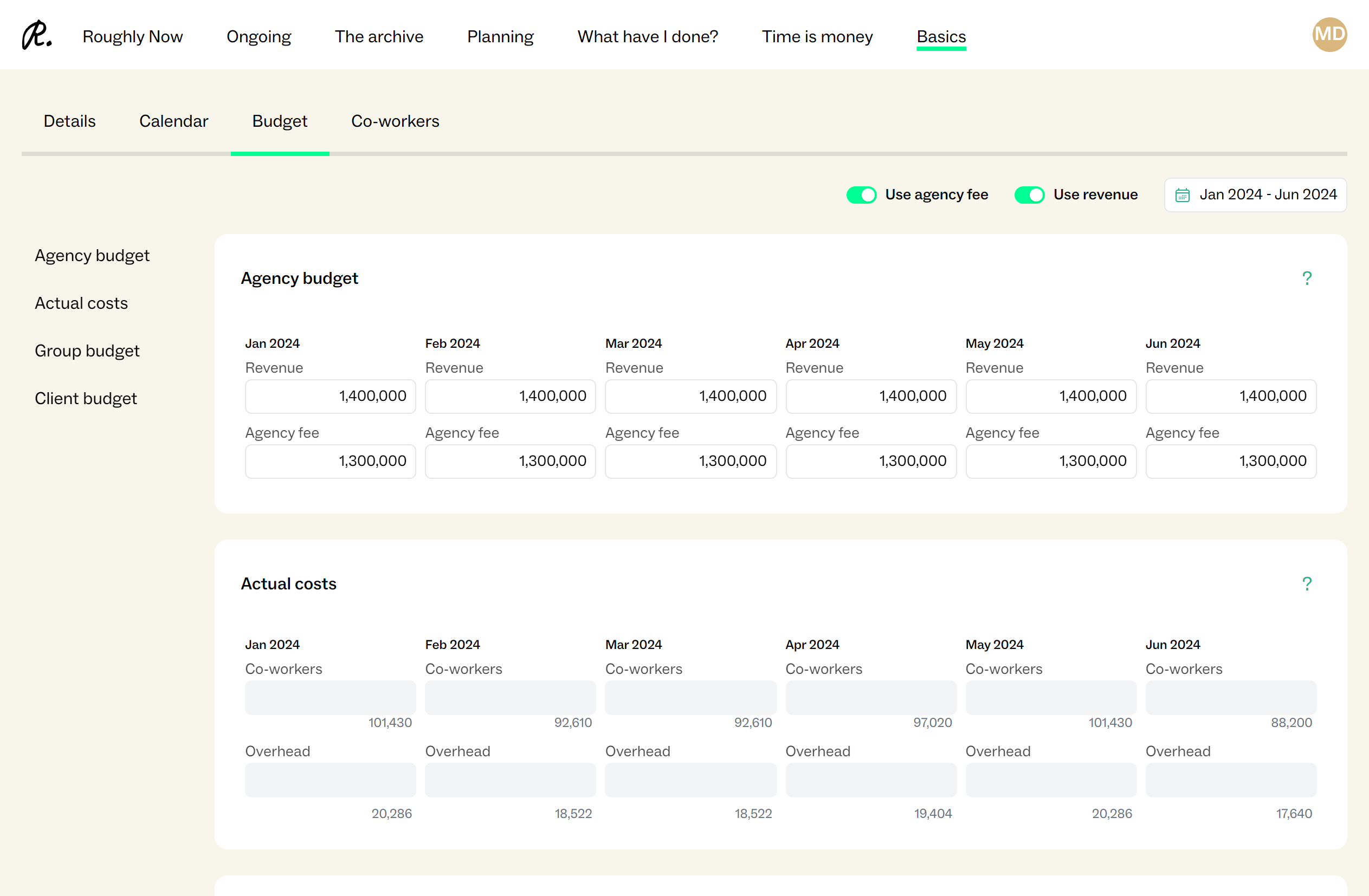Switch to the Co-workers tab
The image size is (1369, 896).
point(395,121)
